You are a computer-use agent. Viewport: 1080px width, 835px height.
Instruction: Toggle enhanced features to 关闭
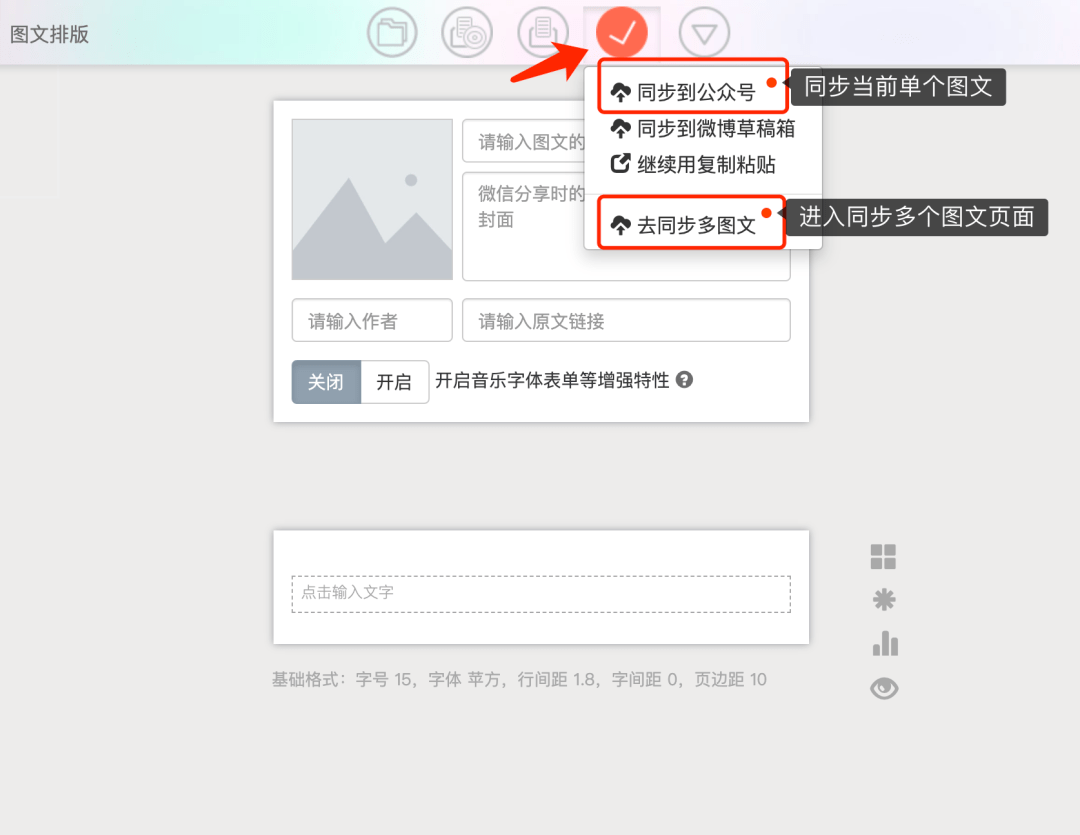(x=326, y=381)
